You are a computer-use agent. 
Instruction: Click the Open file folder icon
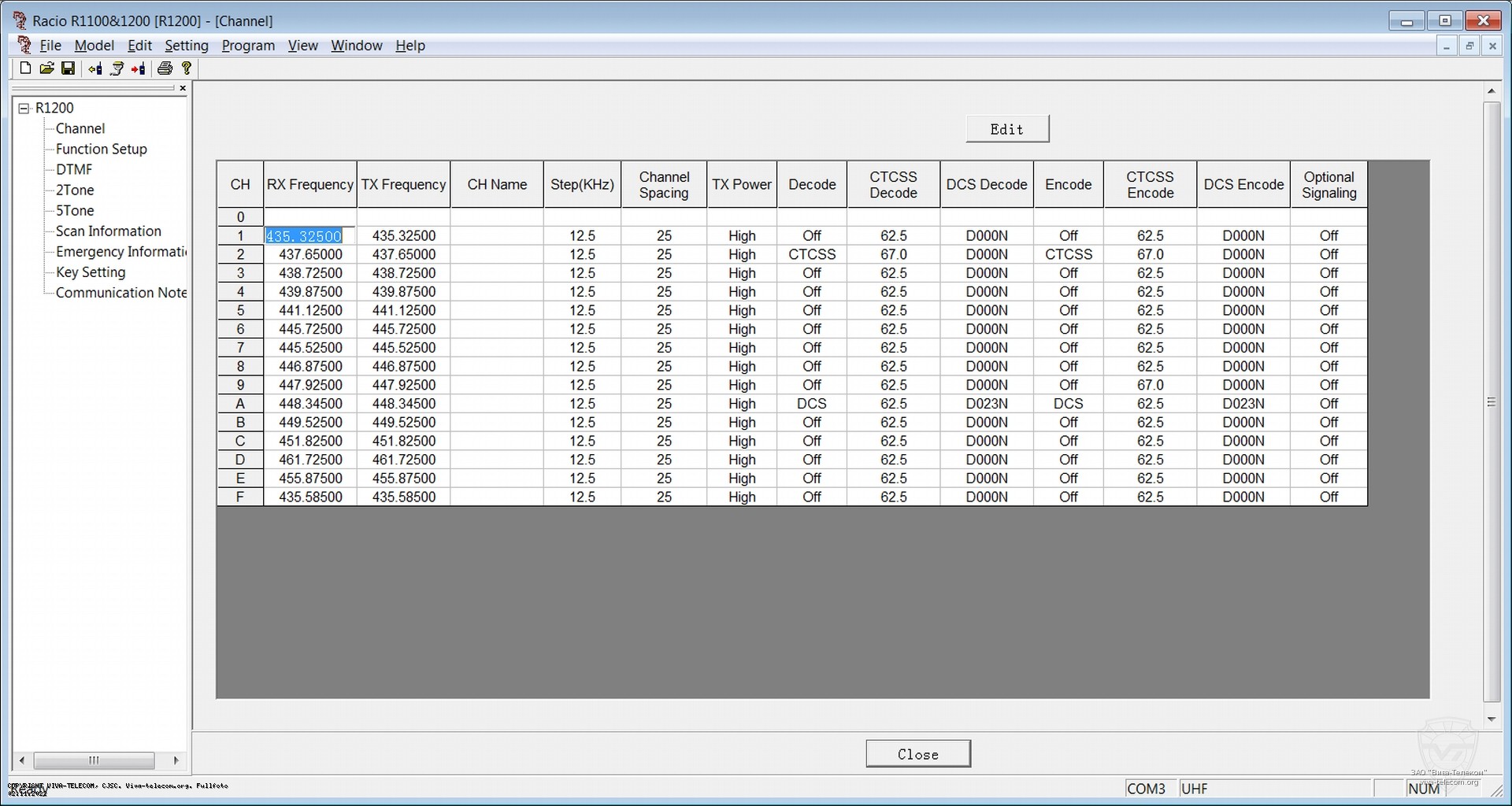(x=46, y=68)
